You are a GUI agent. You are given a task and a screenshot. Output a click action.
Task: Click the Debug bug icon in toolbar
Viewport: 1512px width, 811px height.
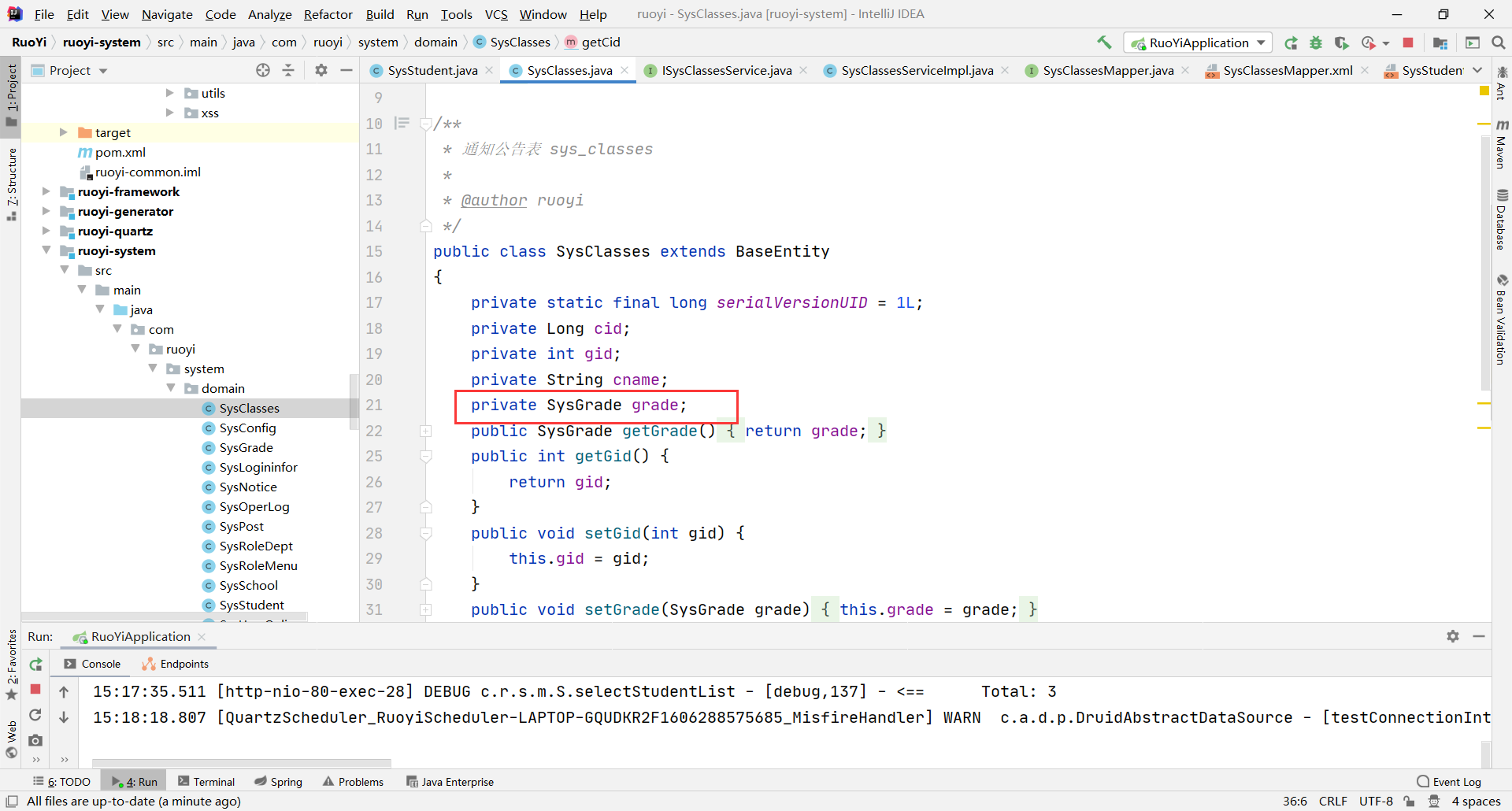pos(1316,43)
